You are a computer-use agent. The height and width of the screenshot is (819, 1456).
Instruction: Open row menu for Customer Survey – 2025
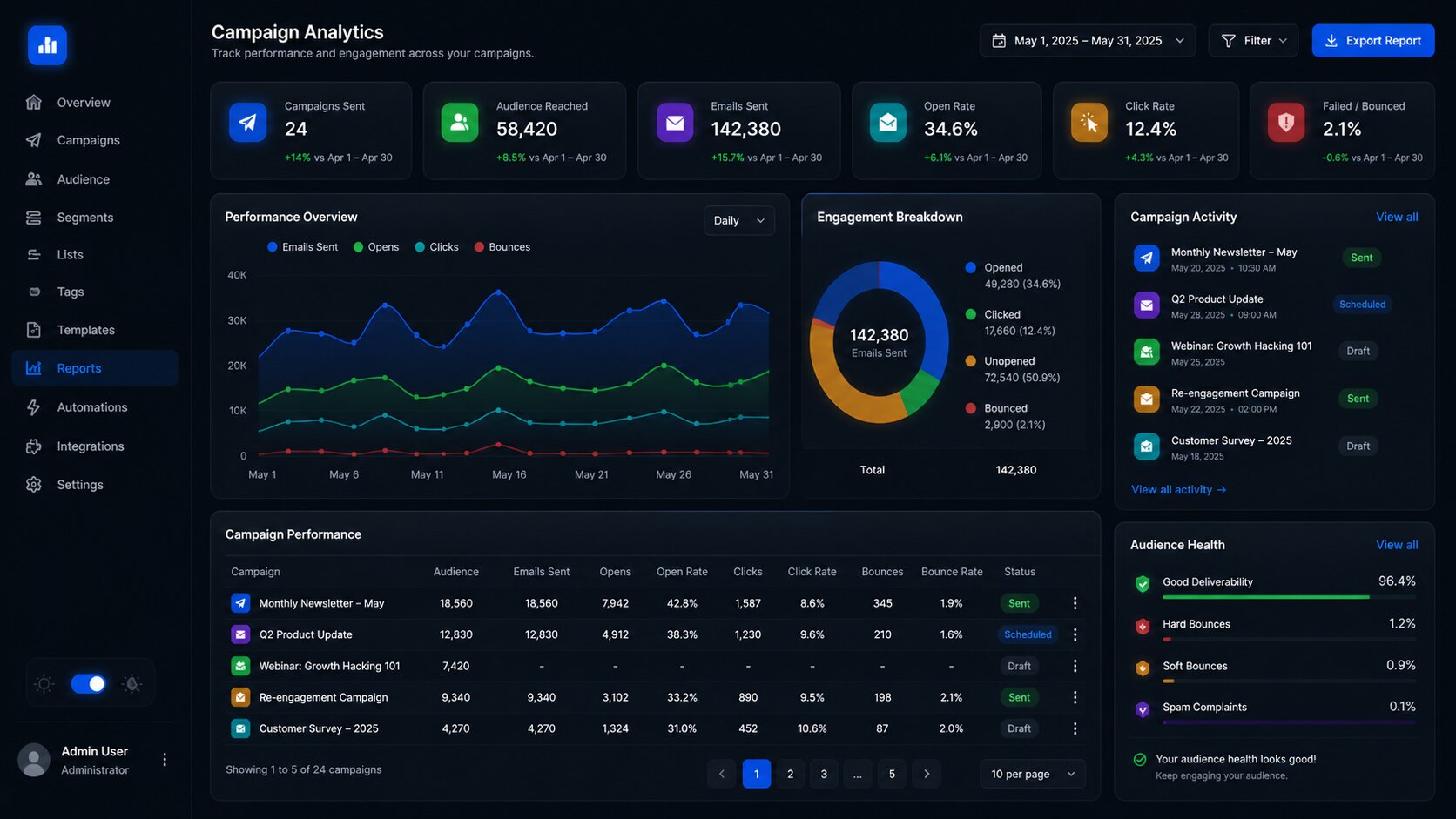coord(1075,728)
